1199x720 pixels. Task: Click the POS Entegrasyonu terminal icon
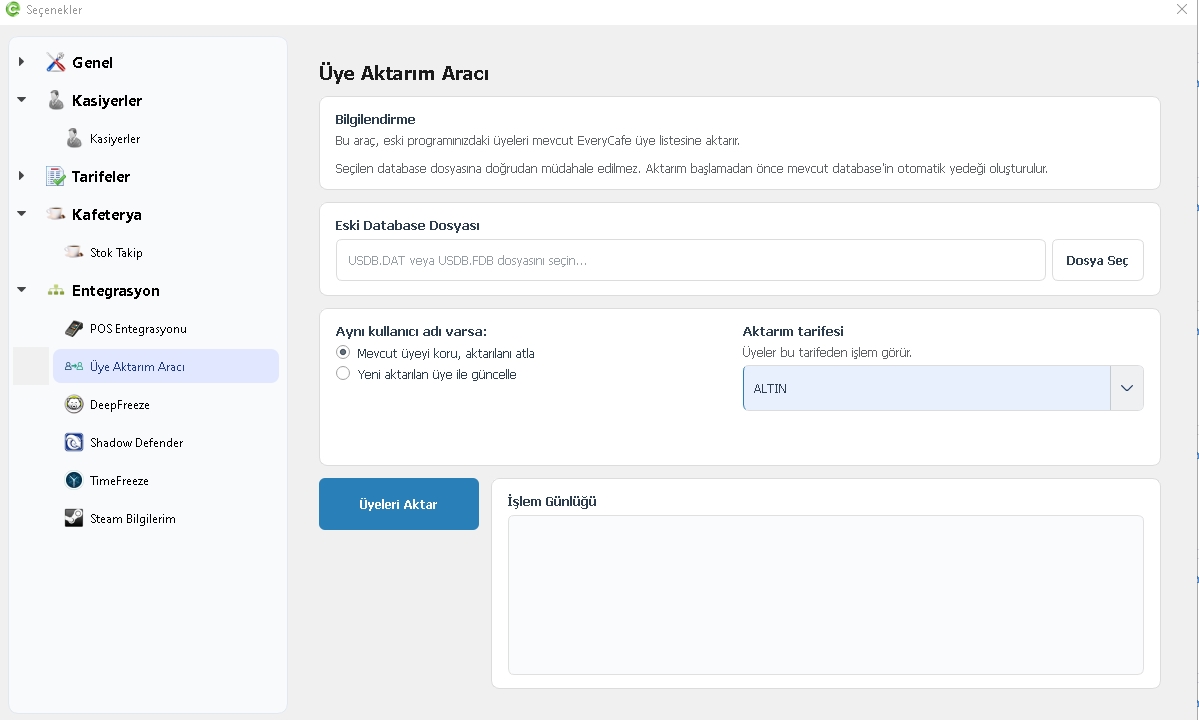click(x=74, y=329)
